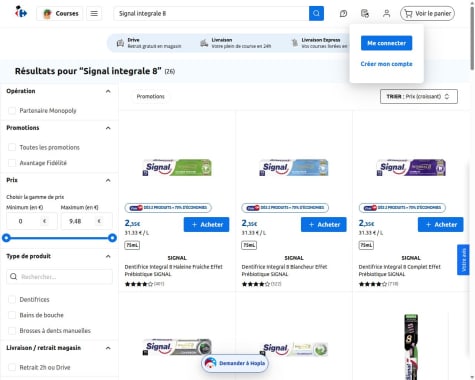Open the Courses category selector
Viewport: 475px width, 380px height.
click(60, 13)
